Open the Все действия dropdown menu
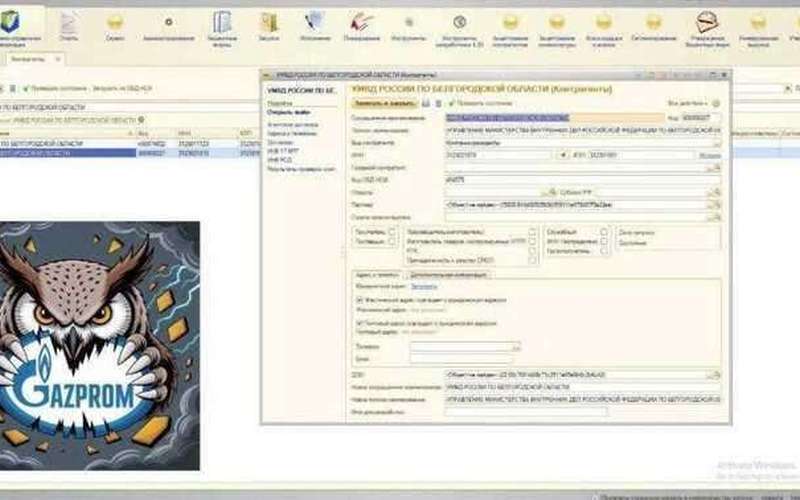The height and width of the screenshot is (500, 800). (688, 103)
